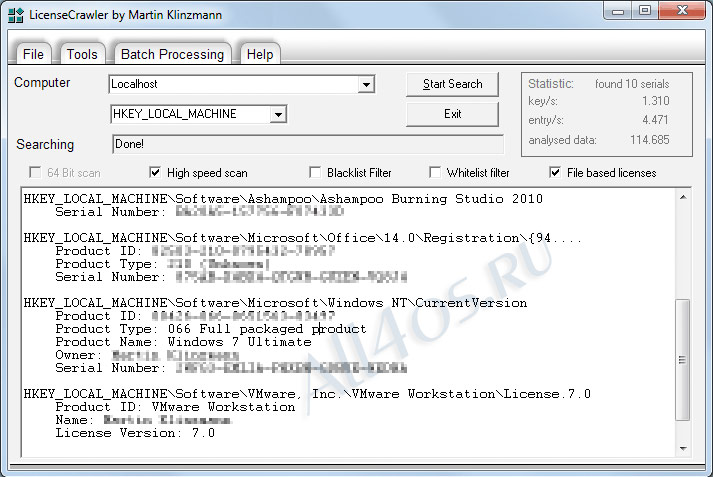Click the 'Product Type: 066 Full packaged product' line
Screen dimensions: 713x477
pos(211,329)
